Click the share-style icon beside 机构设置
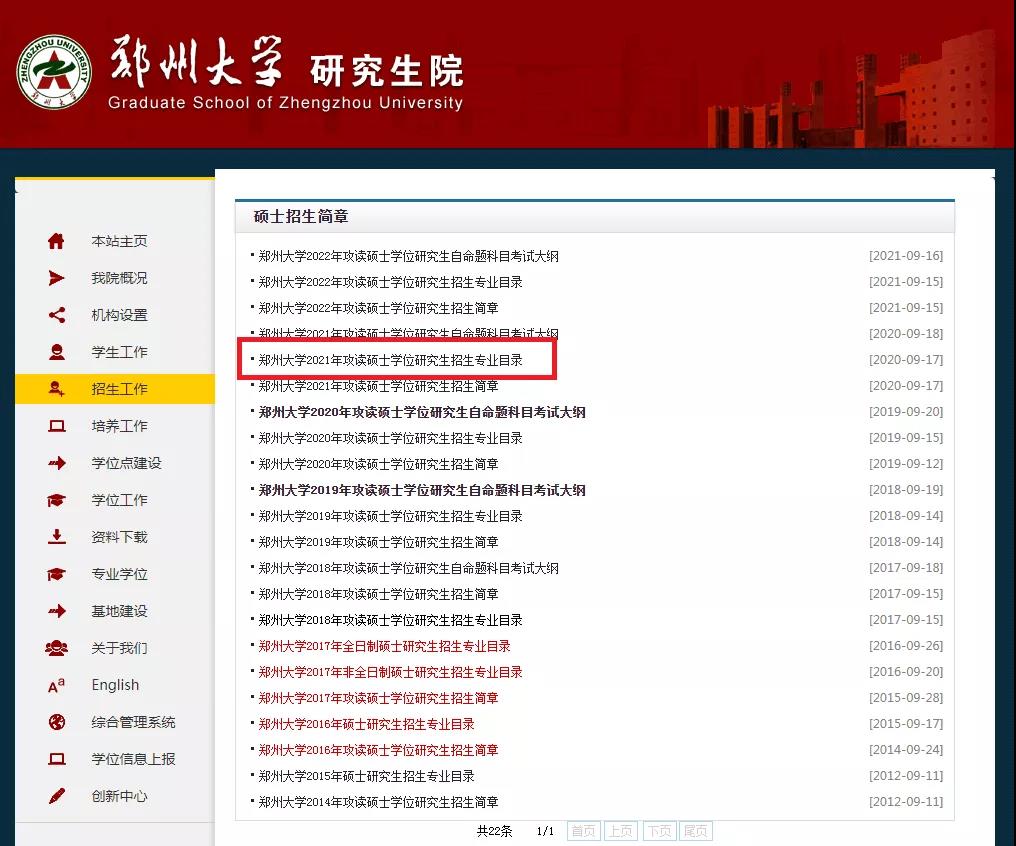1016x846 pixels. 56,315
